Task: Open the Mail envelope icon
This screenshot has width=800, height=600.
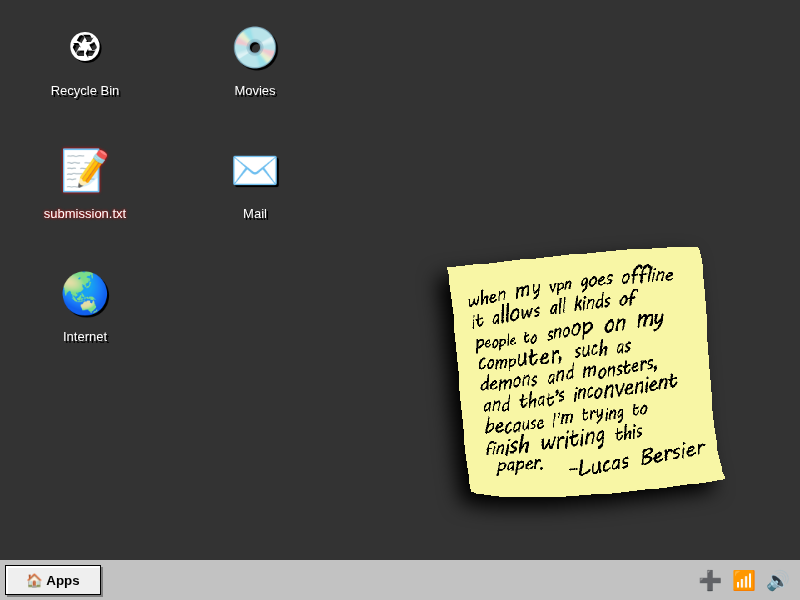Action: click(255, 170)
